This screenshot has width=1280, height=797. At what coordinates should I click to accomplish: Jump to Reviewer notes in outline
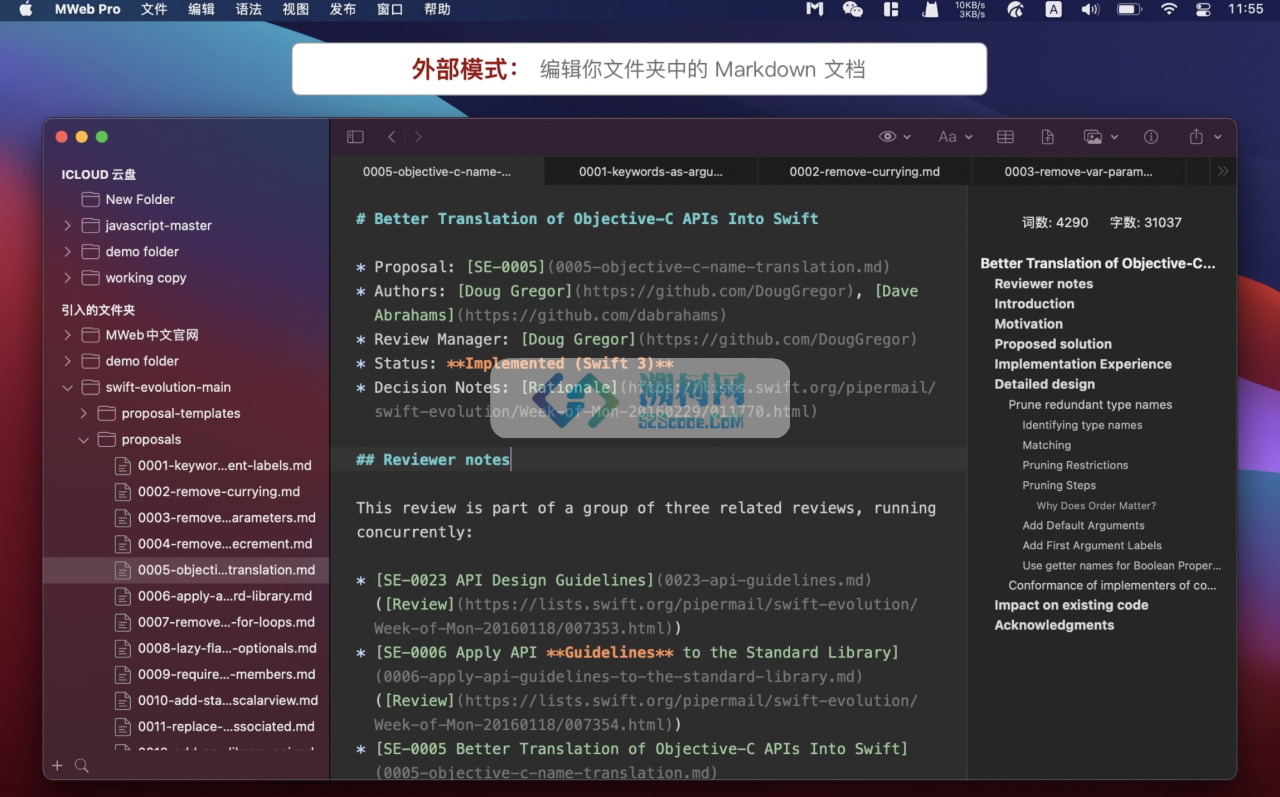point(1043,284)
